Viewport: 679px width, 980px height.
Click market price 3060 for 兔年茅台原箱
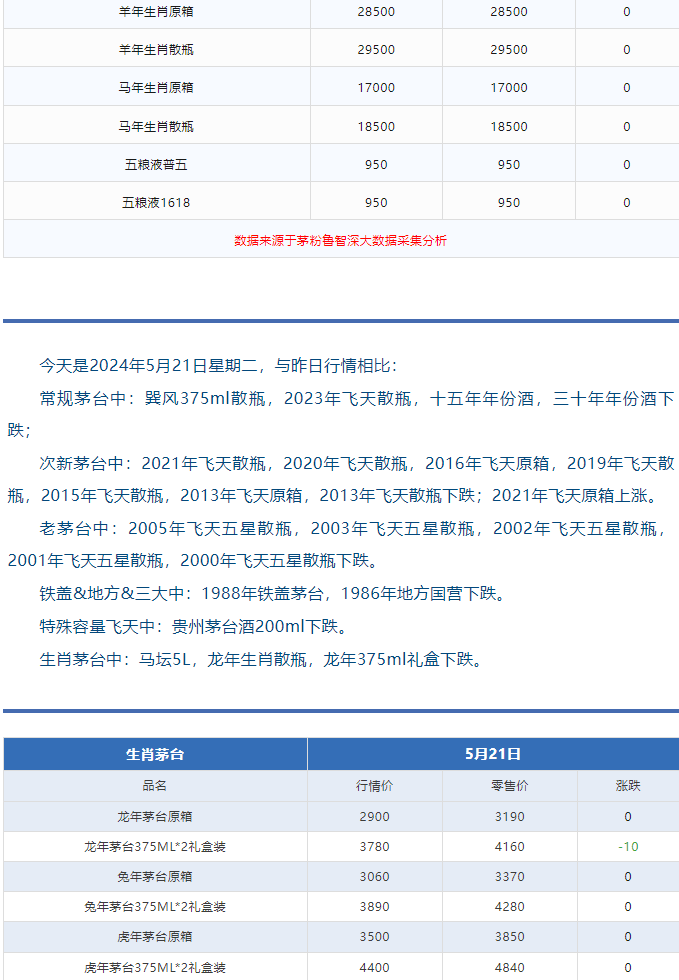[x=375, y=876]
